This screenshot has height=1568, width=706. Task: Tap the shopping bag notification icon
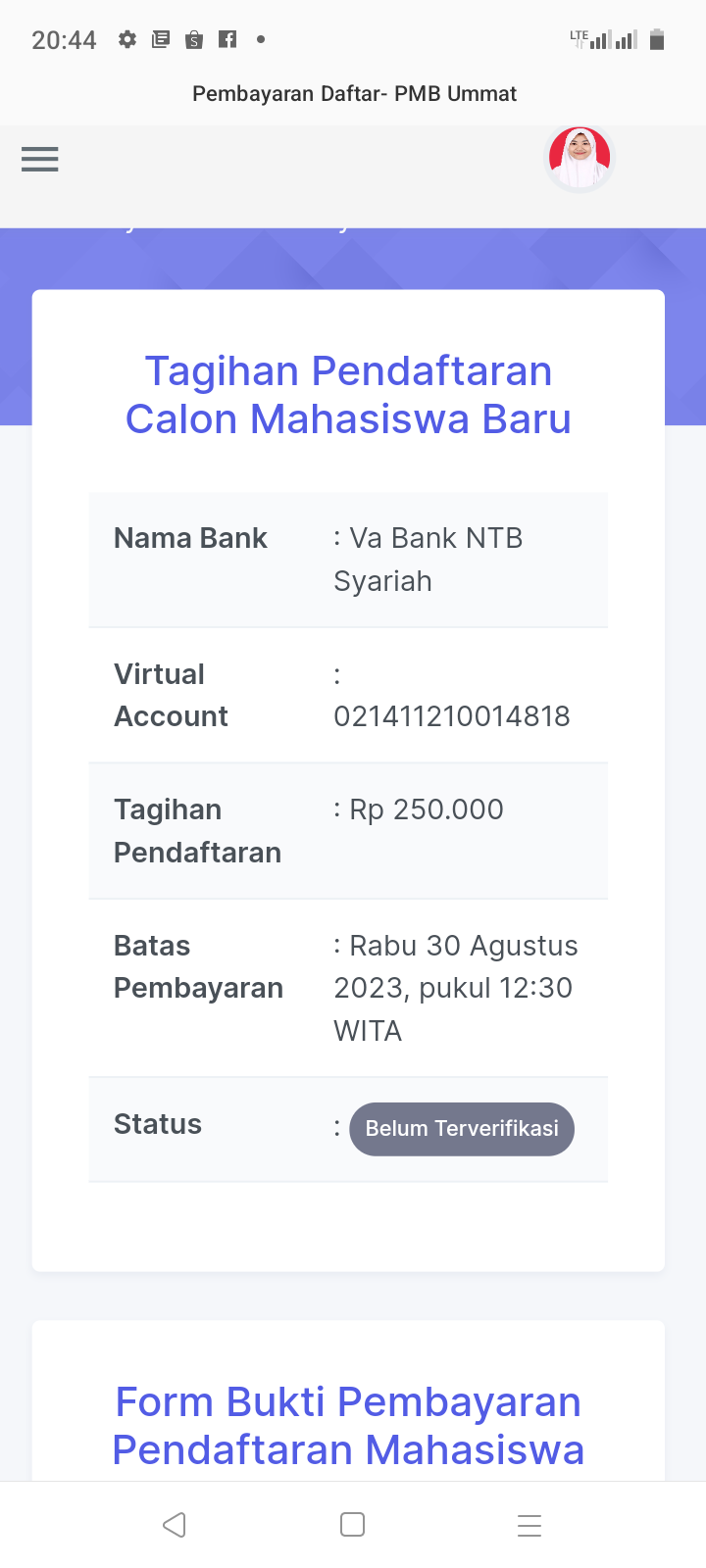coord(194,39)
